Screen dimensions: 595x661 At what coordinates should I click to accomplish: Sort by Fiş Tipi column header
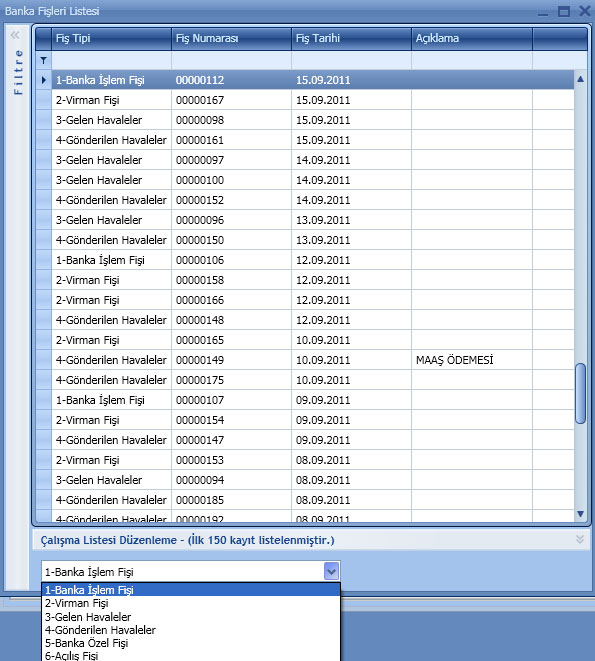click(x=111, y=38)
